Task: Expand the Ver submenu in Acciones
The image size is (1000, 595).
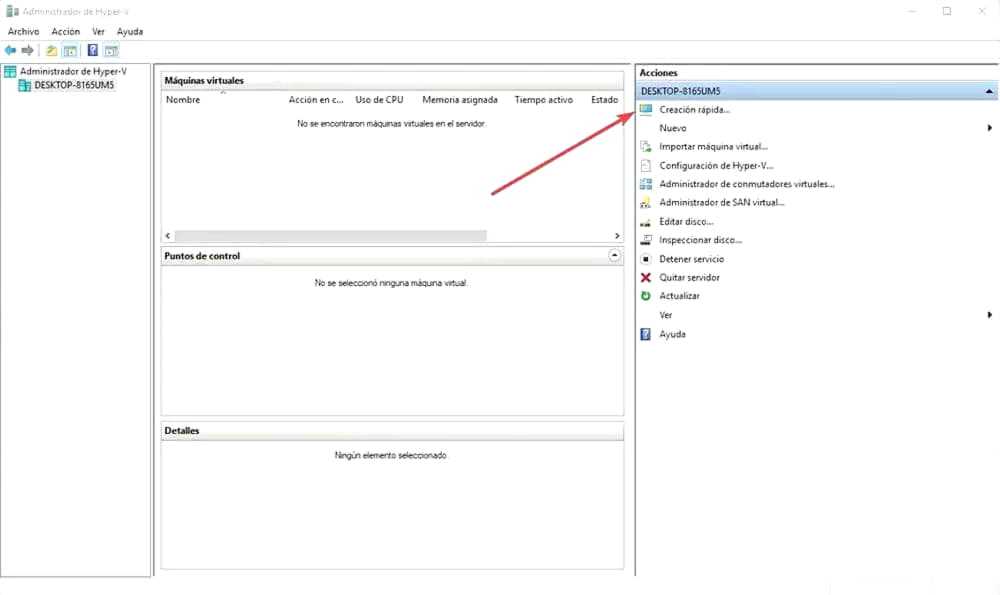Action: pyautogui.click(x=989, y=315)
